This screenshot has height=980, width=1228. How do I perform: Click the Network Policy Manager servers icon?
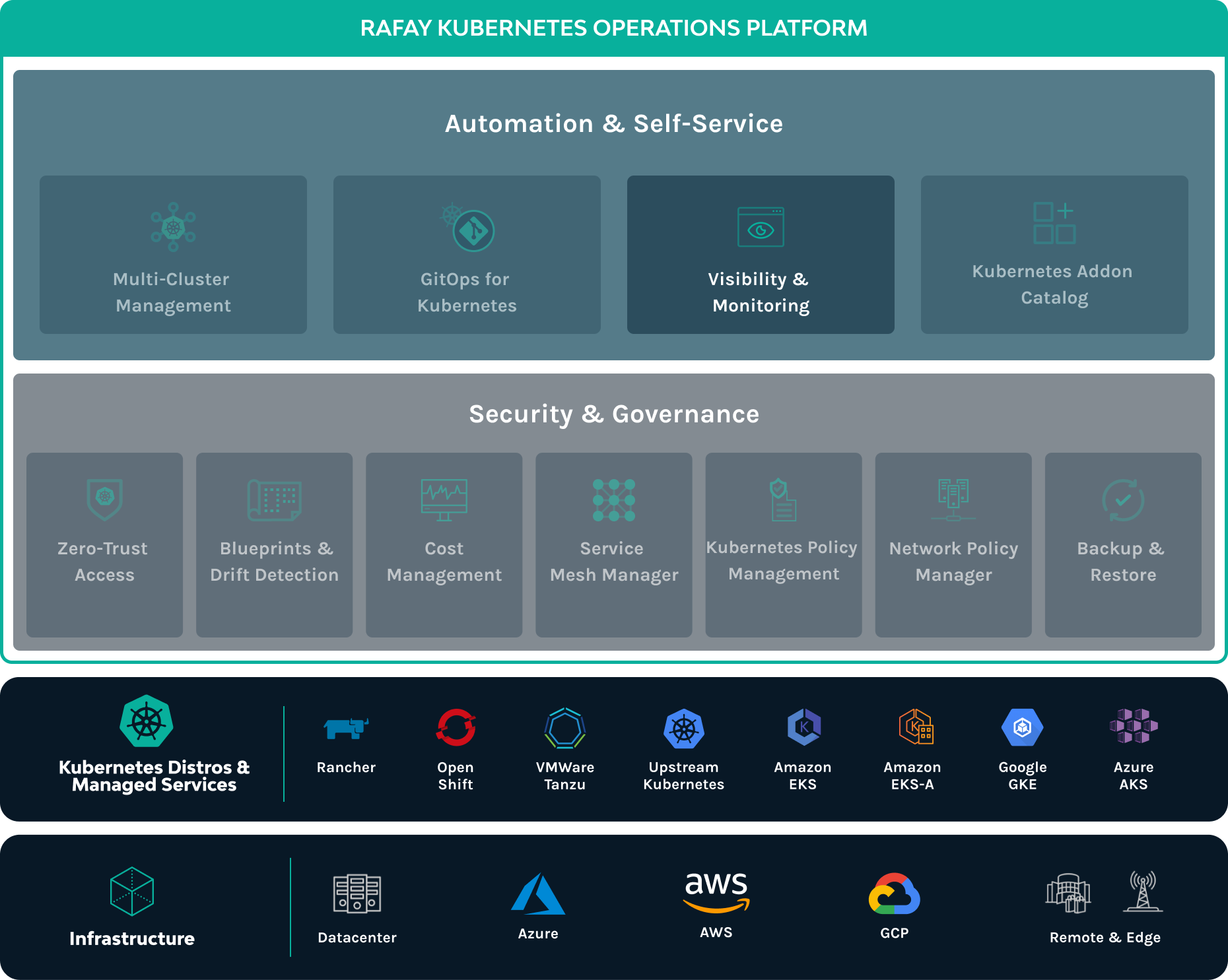[953, 500]
